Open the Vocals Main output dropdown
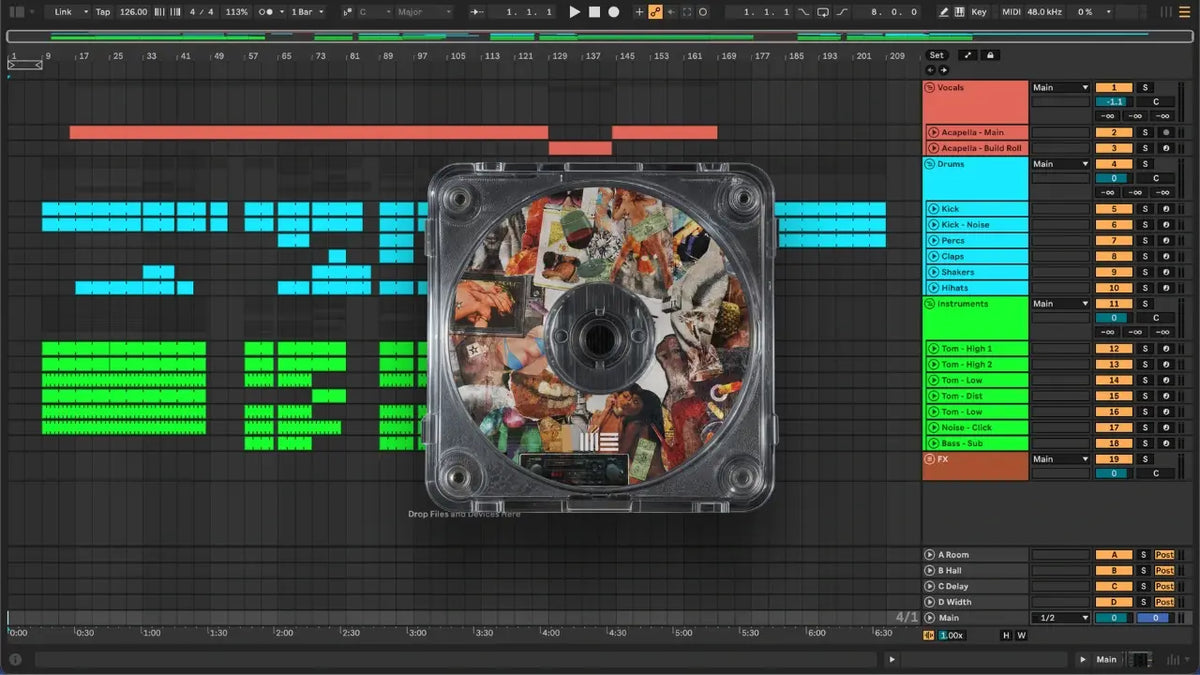This screenshot has width=1200, height=675. tap(1060, 88)
